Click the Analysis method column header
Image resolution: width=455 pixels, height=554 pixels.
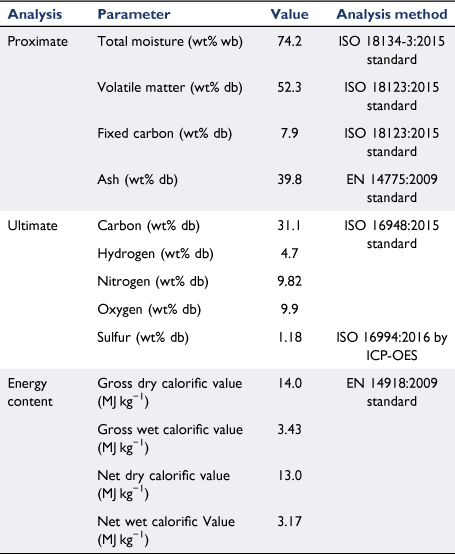[x=392, y=14]
